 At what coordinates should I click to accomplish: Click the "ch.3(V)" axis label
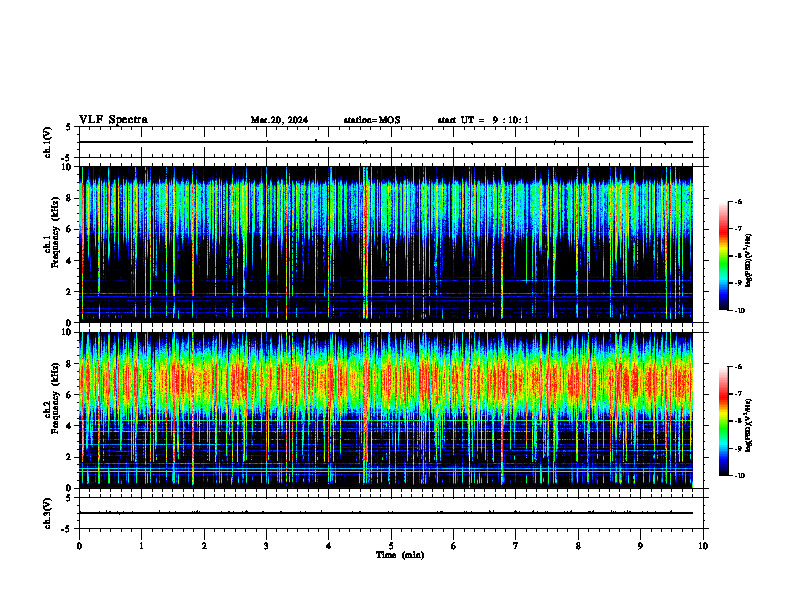[x=48, y=513]
